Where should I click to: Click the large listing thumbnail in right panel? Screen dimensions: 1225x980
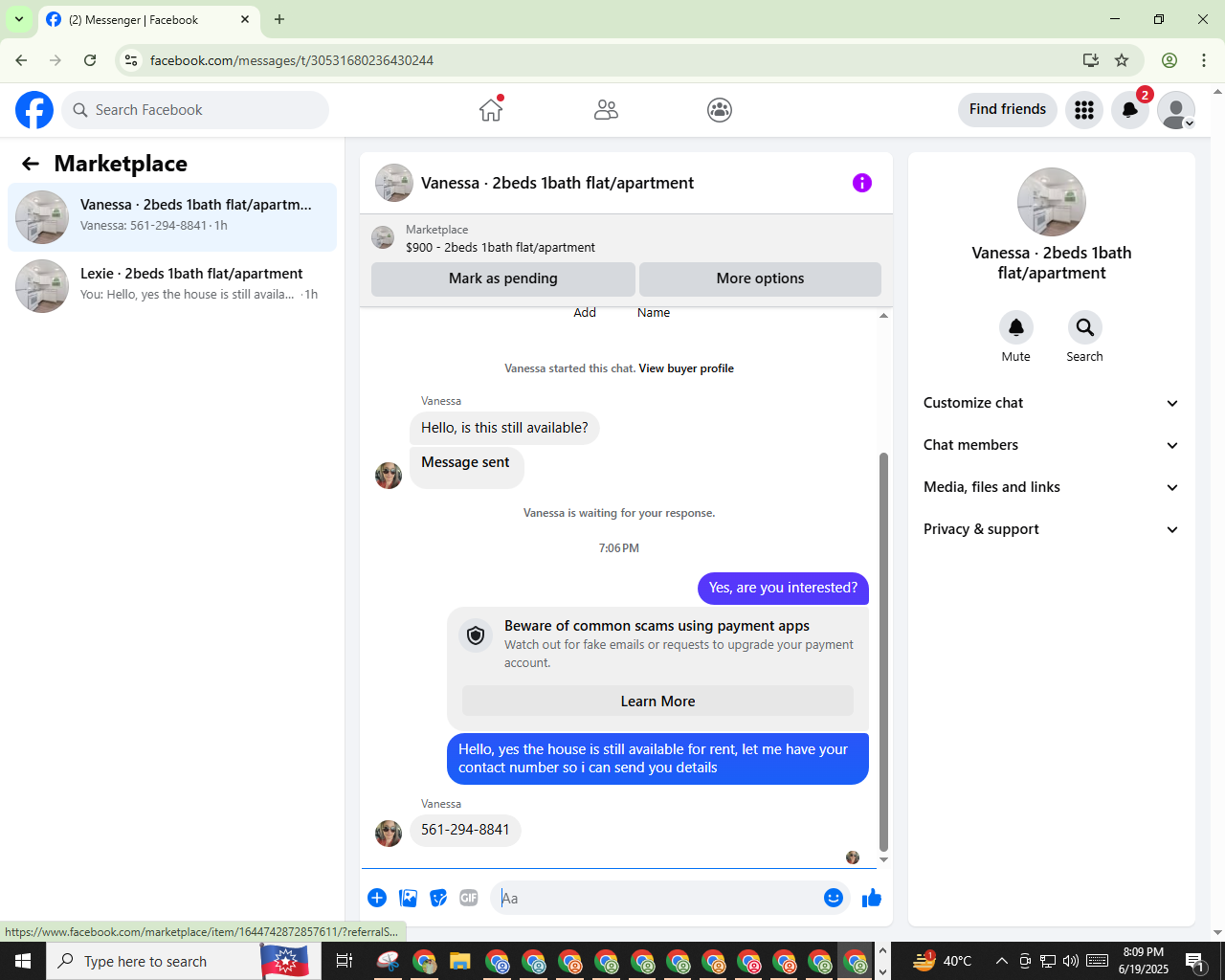pyautogui.click(x=1052, y=202)
